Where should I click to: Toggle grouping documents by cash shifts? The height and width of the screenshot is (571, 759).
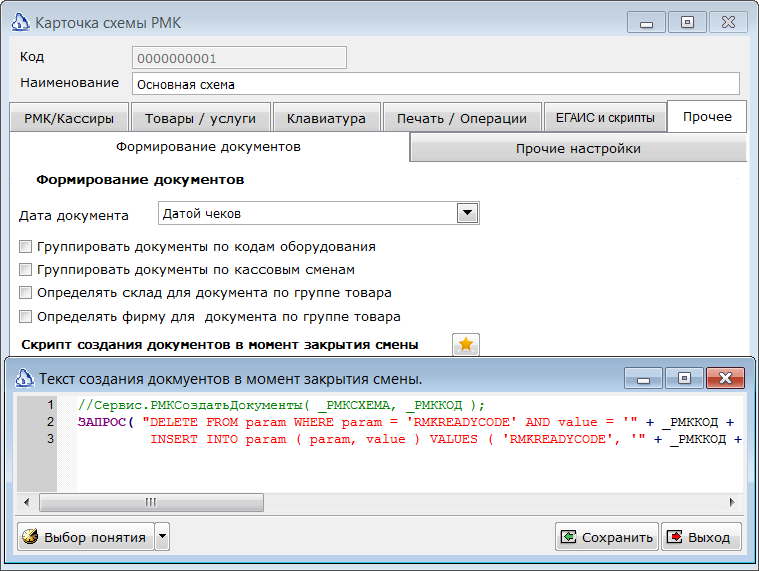click(25, 270)
